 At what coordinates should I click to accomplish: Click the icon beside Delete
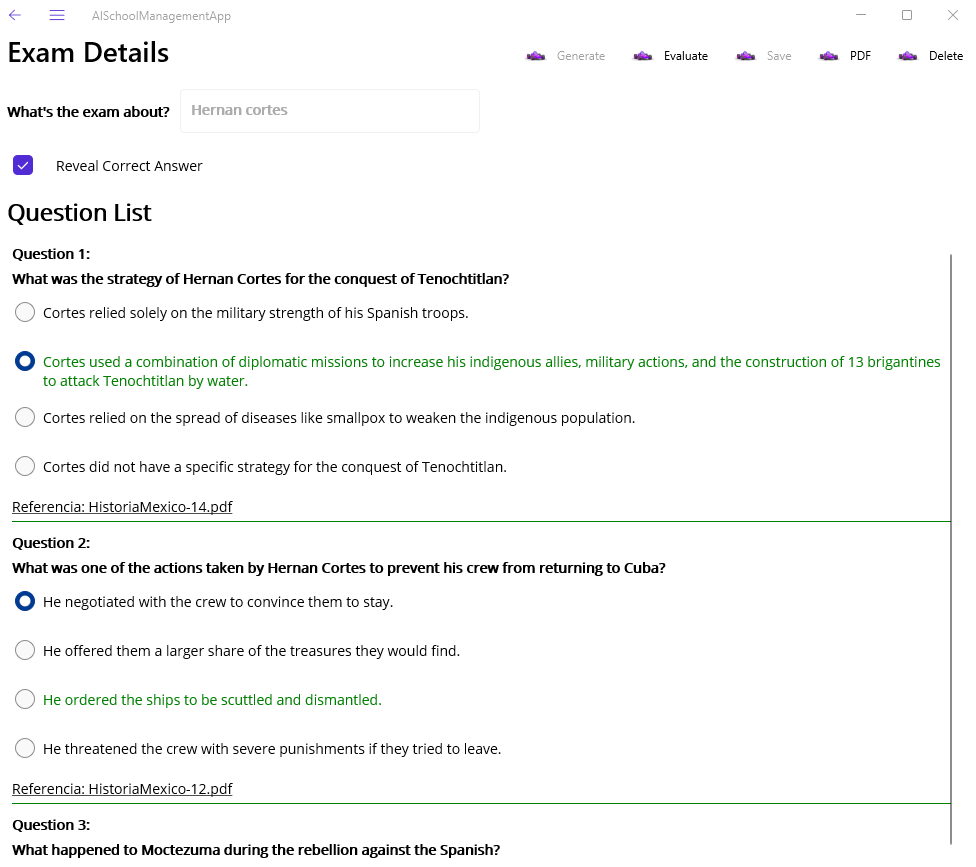pyautogui.click(x=908, y=56)
